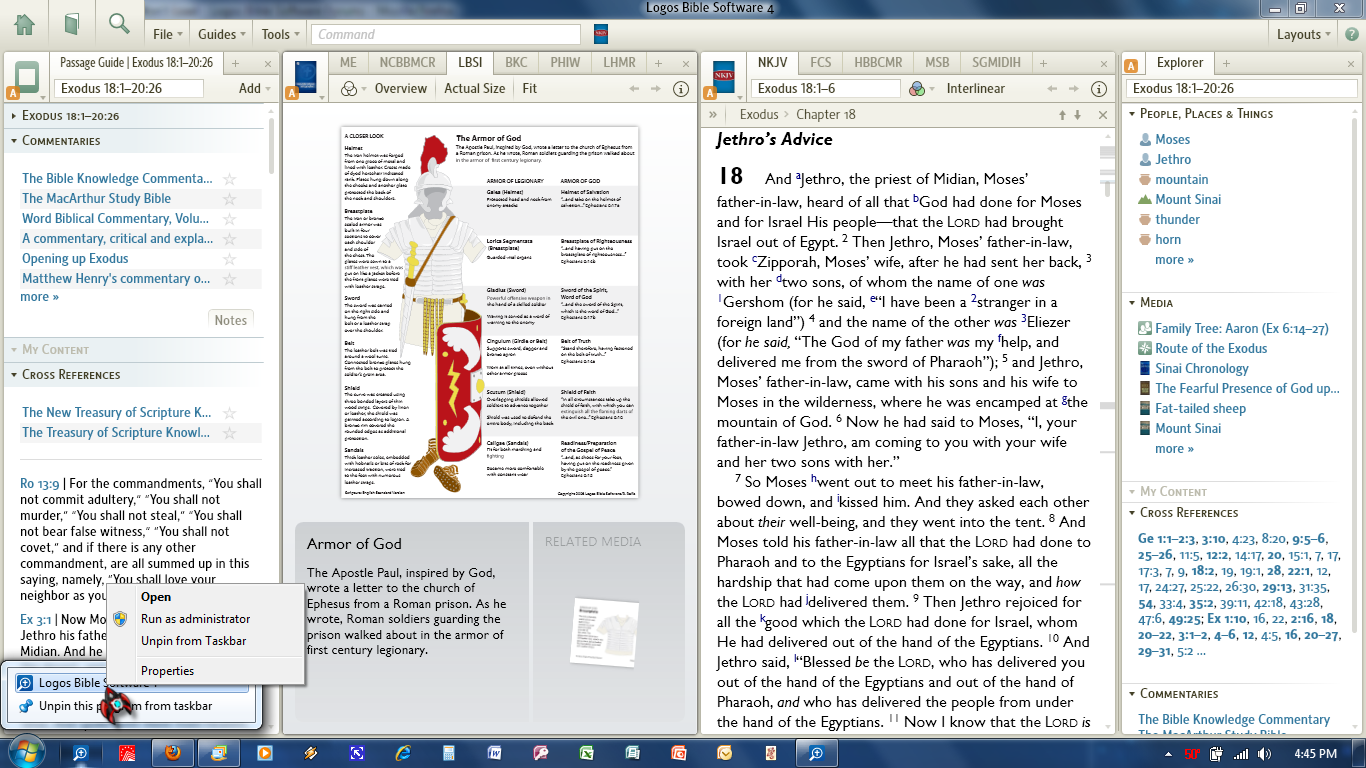This screenshot has width=1366, height=768.
Task: Open the Guides dropdown menu
Action: tap(222, 34)
